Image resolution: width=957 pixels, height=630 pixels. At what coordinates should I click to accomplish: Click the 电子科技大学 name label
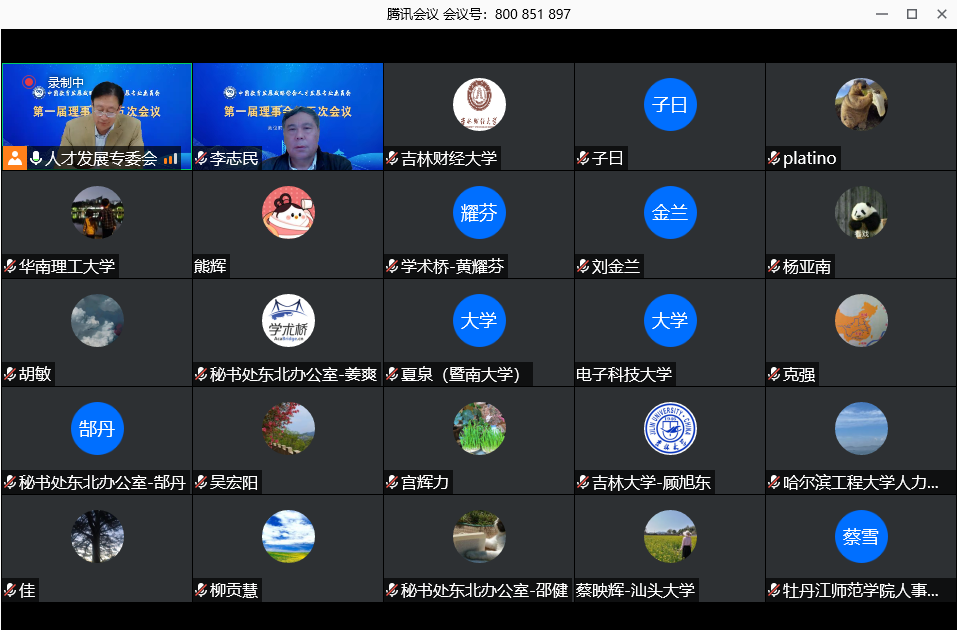coord(624,374)
